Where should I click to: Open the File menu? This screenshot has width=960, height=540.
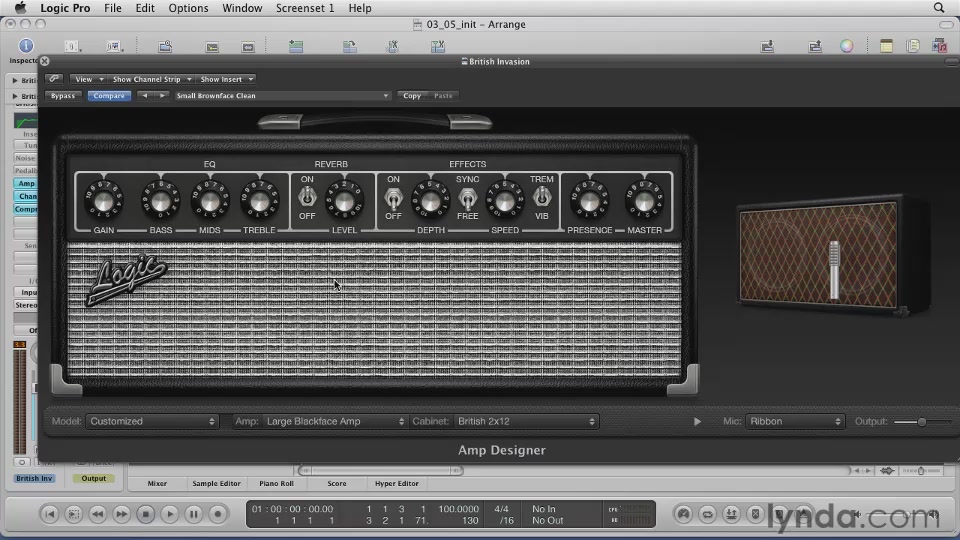click(113, 8)
